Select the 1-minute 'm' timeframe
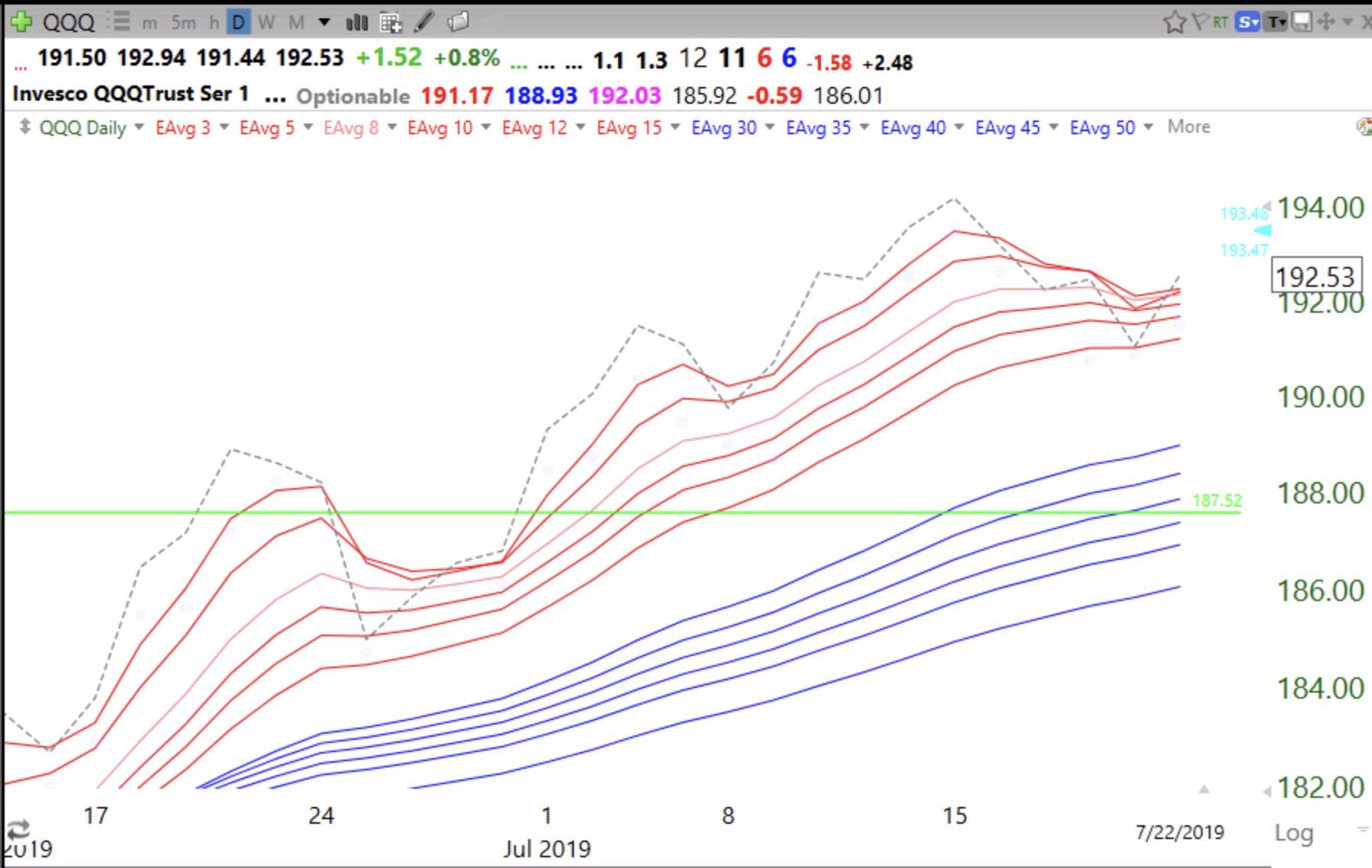The width and height of the screenshot is (1372, 868). [x=150, y=23]
